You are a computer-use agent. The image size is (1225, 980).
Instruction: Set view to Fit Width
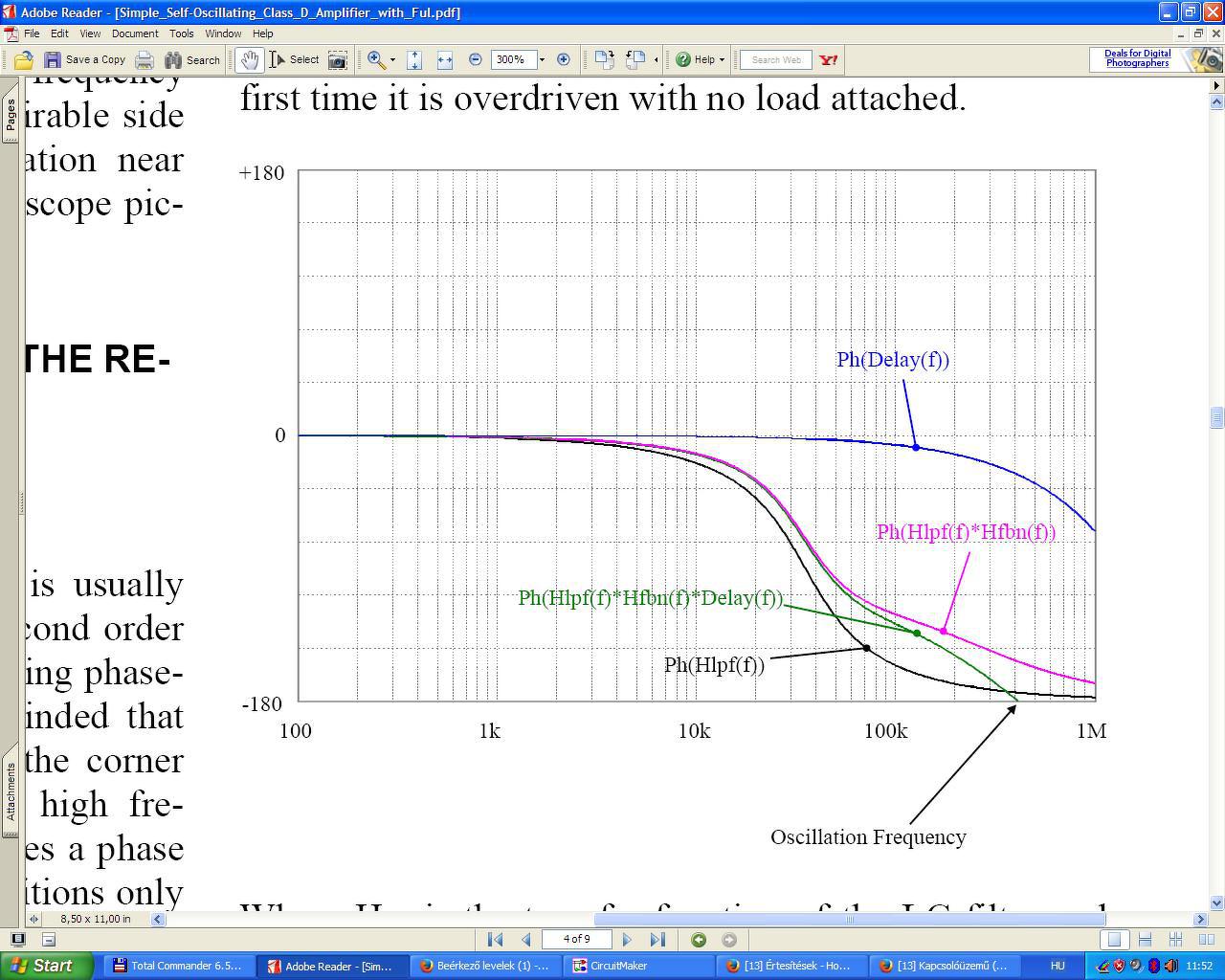point(445,60)
